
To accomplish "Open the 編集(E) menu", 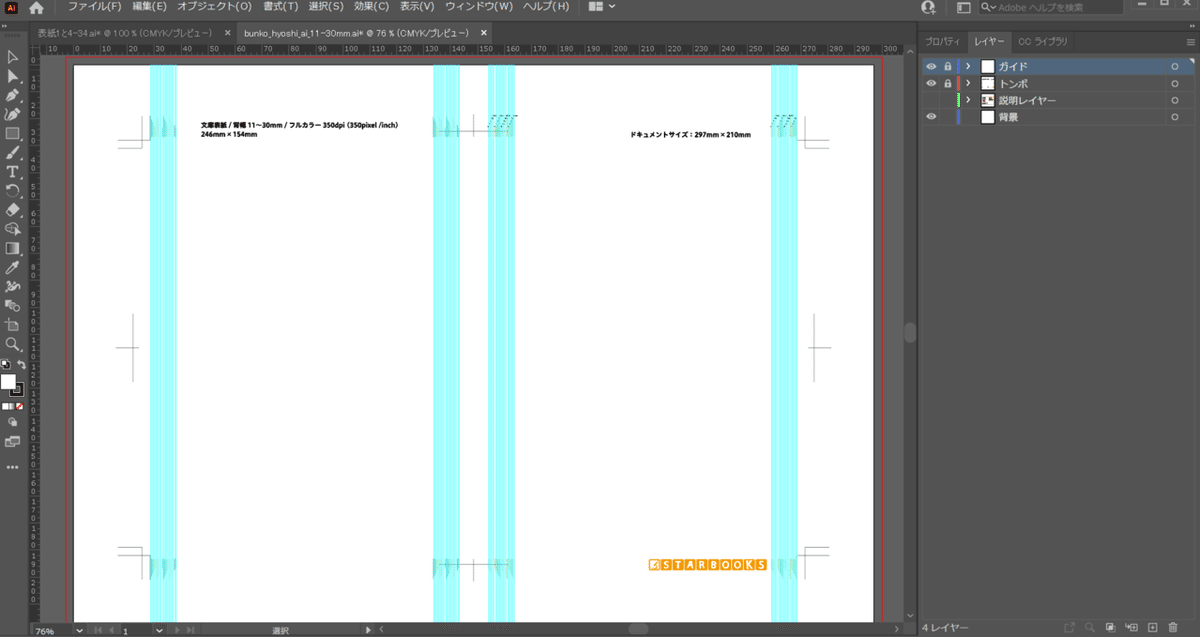I will point(150,7).
